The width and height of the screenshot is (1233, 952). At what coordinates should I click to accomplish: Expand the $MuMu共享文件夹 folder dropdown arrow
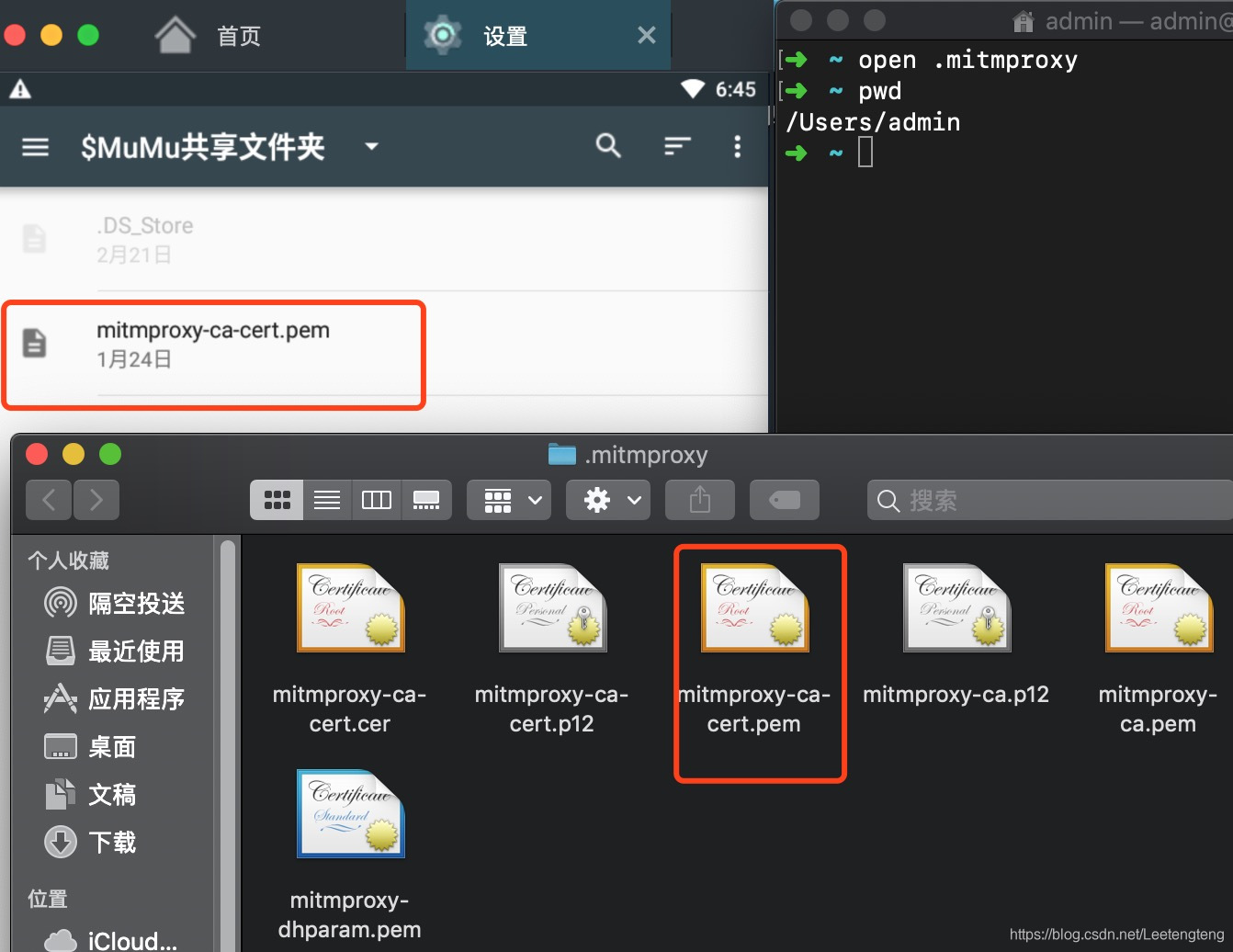tap(371, 146)
